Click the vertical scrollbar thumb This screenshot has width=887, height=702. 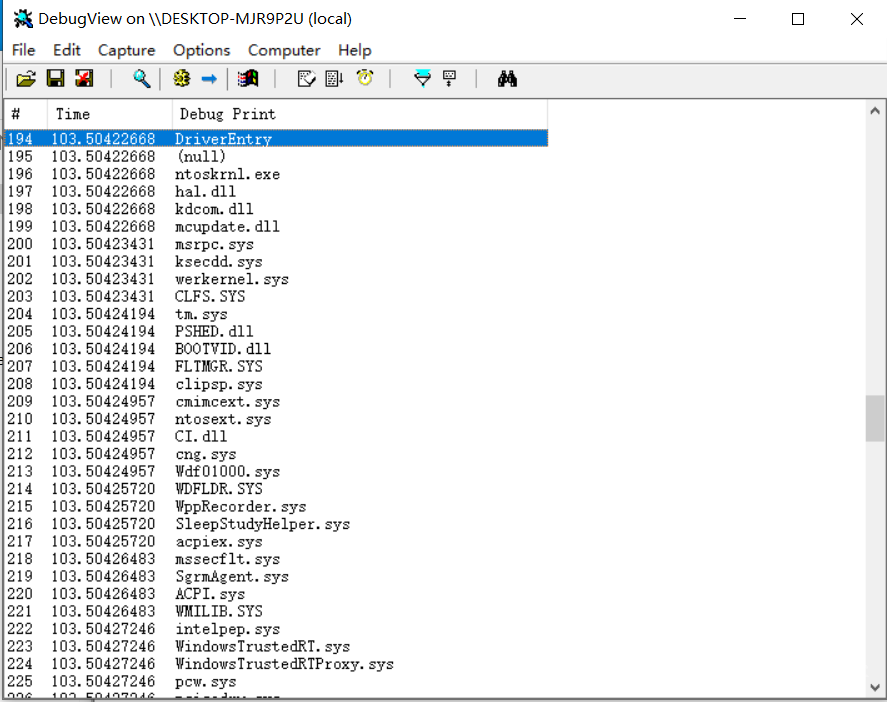point(875,418)
